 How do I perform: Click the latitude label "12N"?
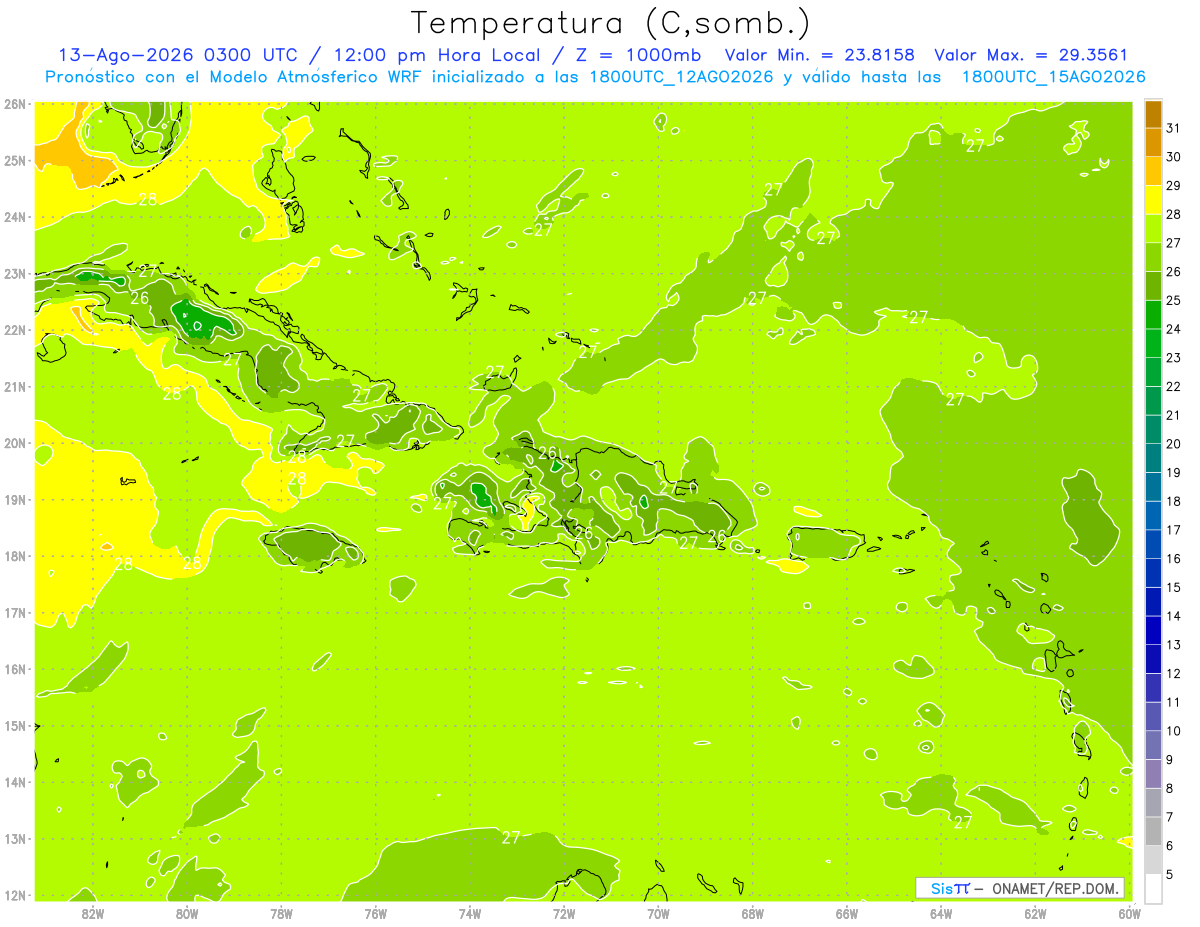coord(15,895)
